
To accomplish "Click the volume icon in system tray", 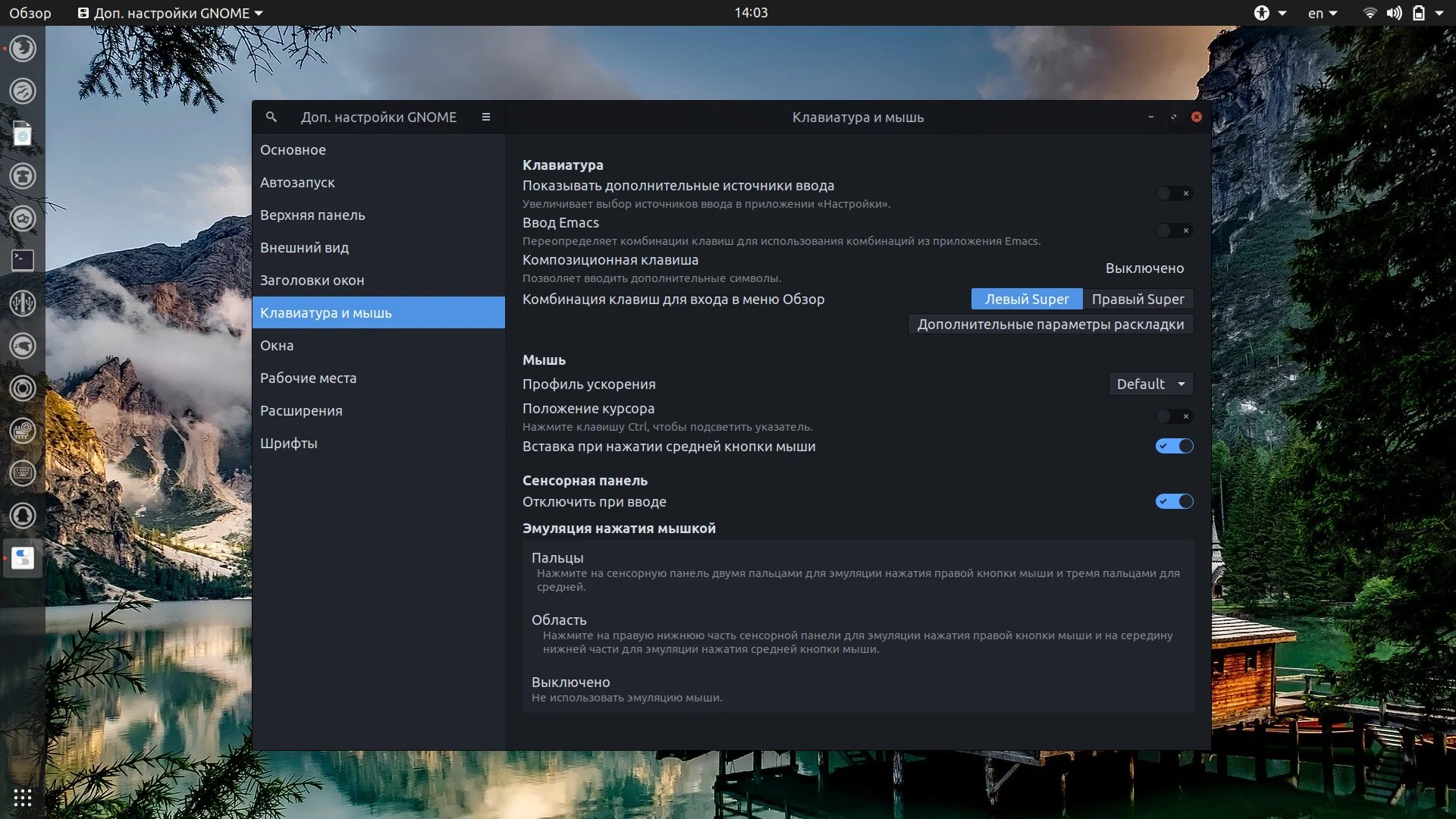I will click(x=1394, y=13).
